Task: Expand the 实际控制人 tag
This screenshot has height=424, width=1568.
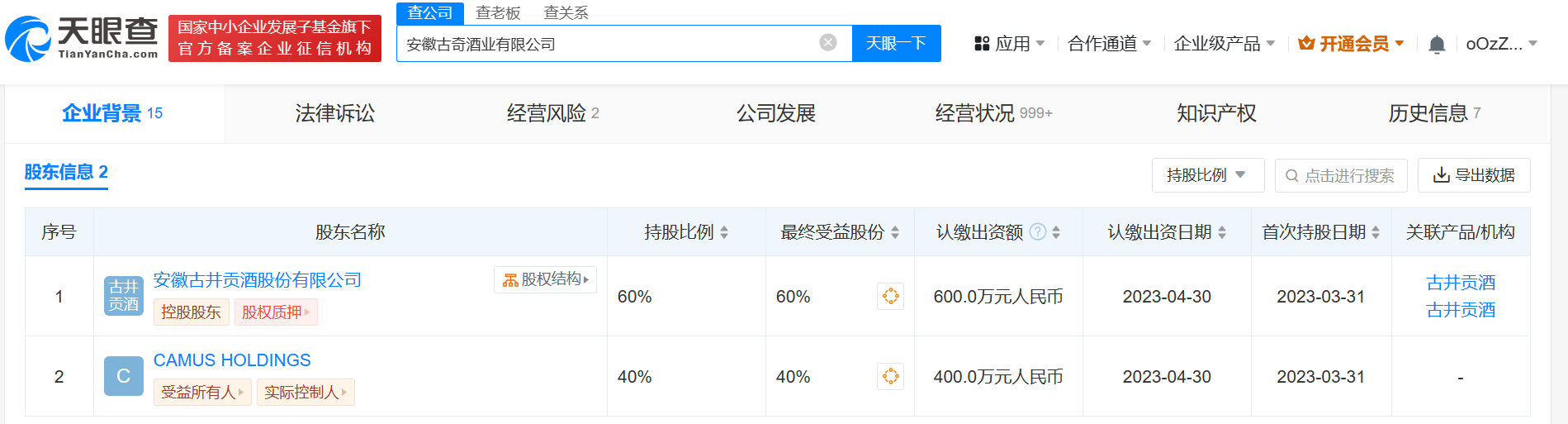Action: click(x=306, y=393)
